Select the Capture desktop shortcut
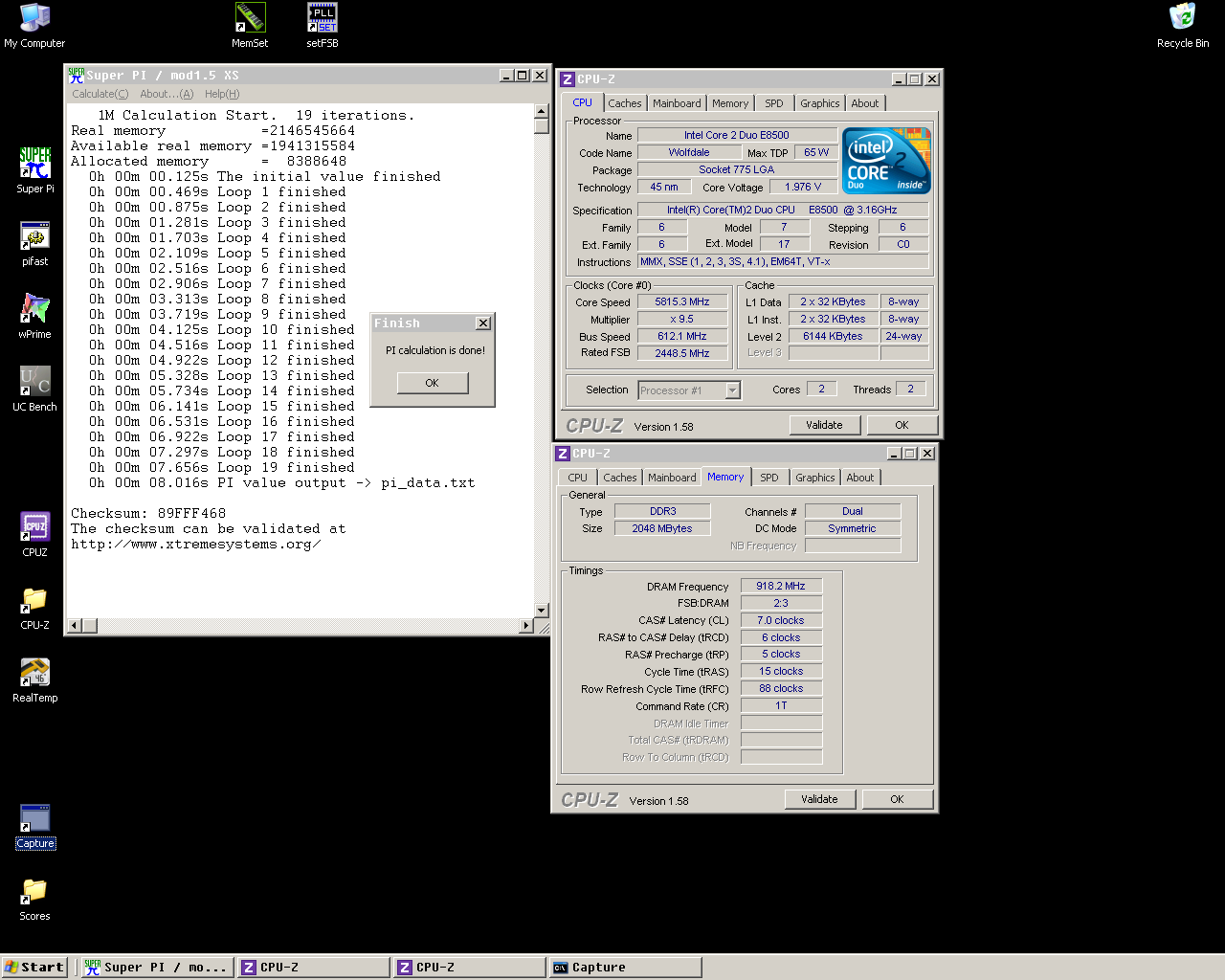1225x980 pixels. point(35,827)
